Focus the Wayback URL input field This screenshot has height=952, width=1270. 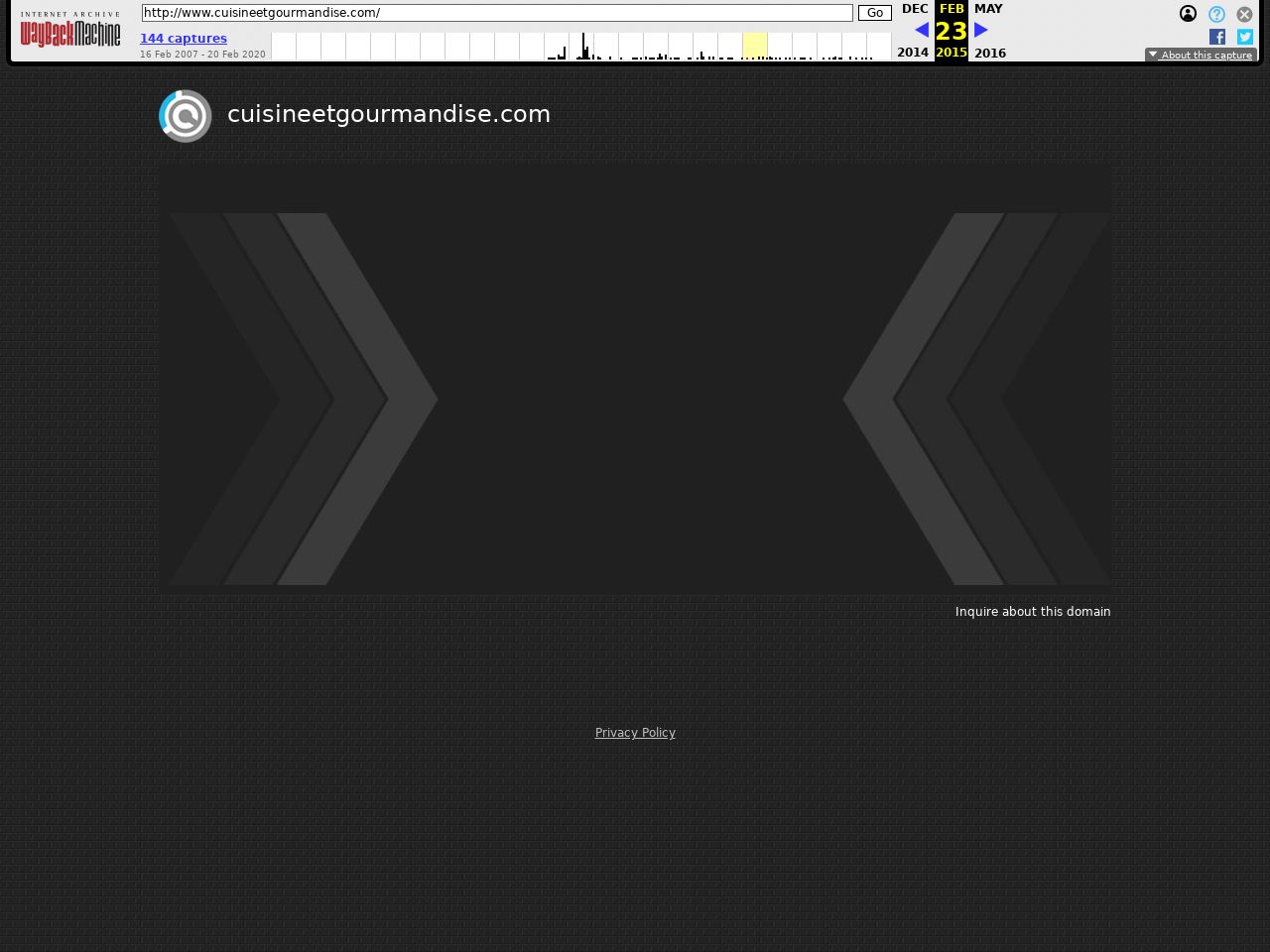(x=496, y=13)
